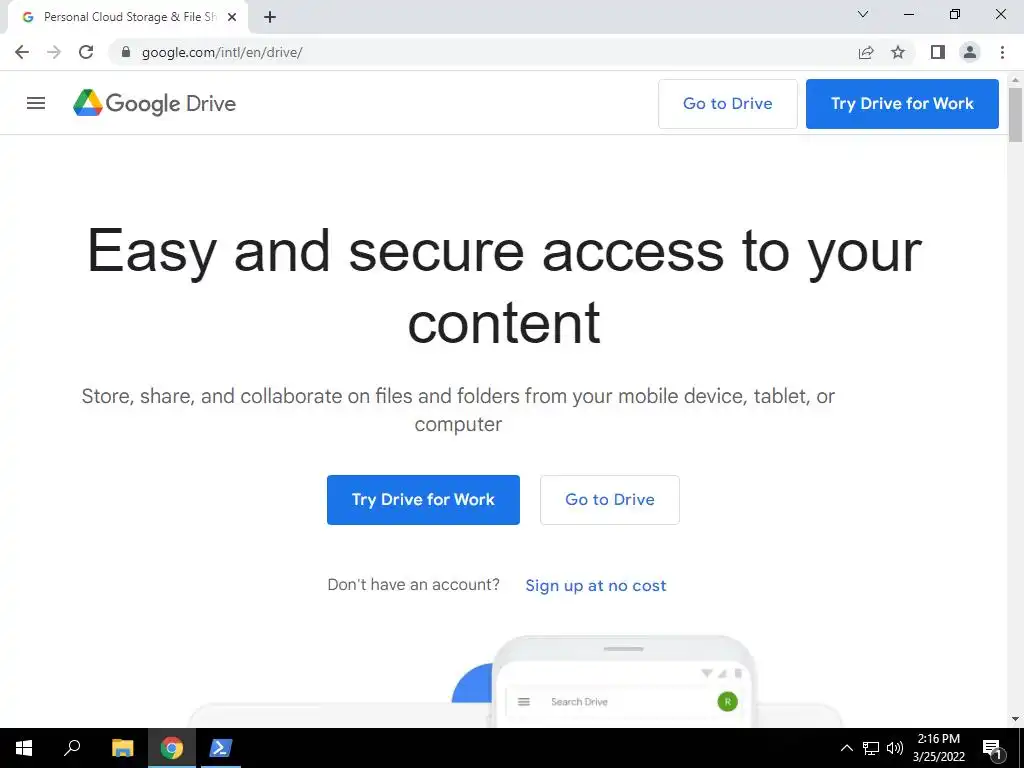Go back to the previous page
Viewport: 1024px width, 768px height.
[22, 52]
